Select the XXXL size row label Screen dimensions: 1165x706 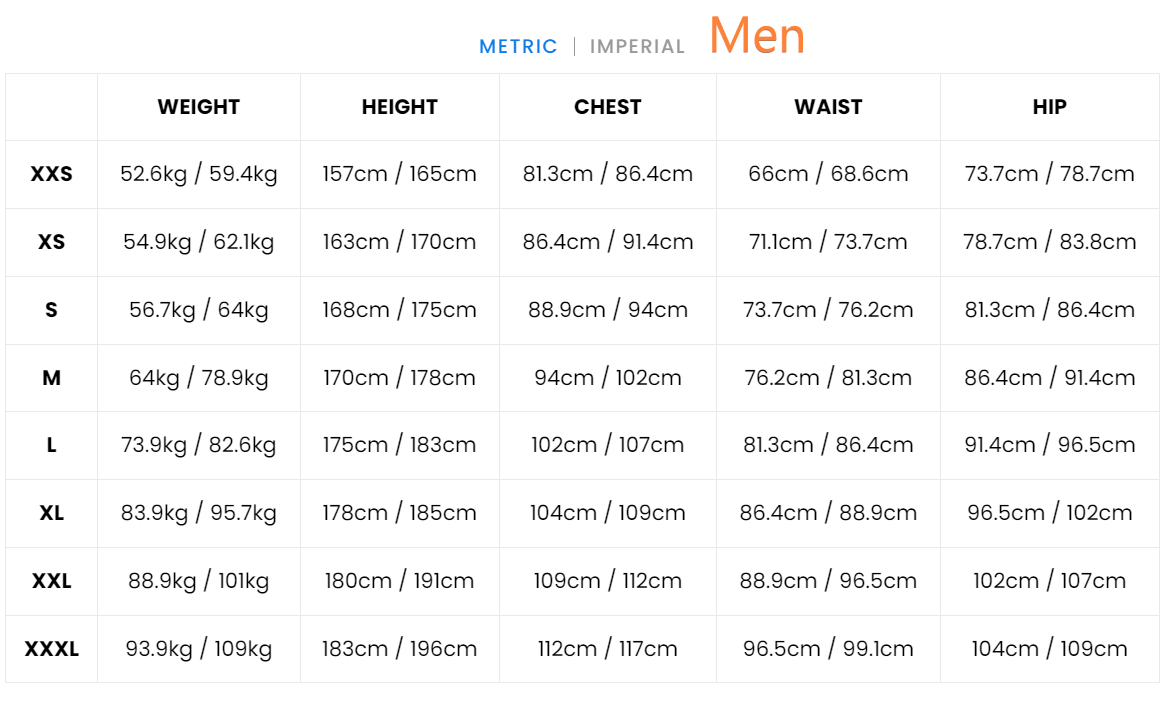click(52, 649)
